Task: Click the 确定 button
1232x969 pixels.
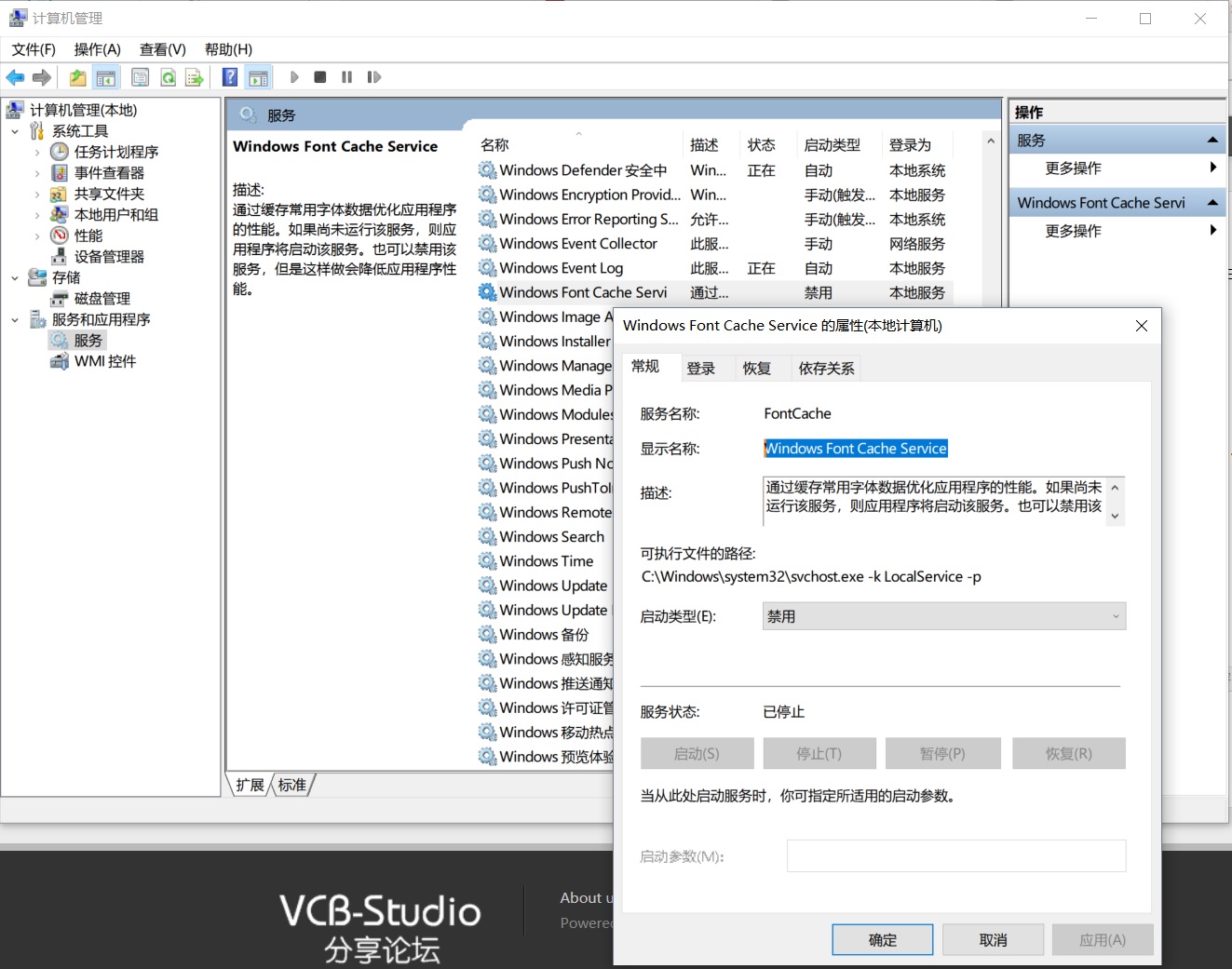Action: 883,940
